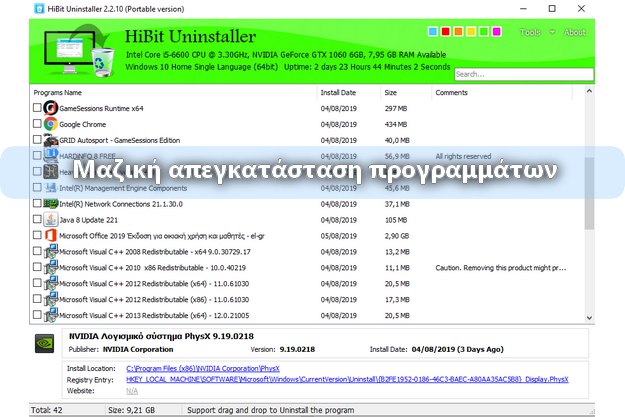Image resolution: width=625 pixels, height=417 pixels.
Task: Minimize the HiBit Uninstaller window
Action: (523, 8)
